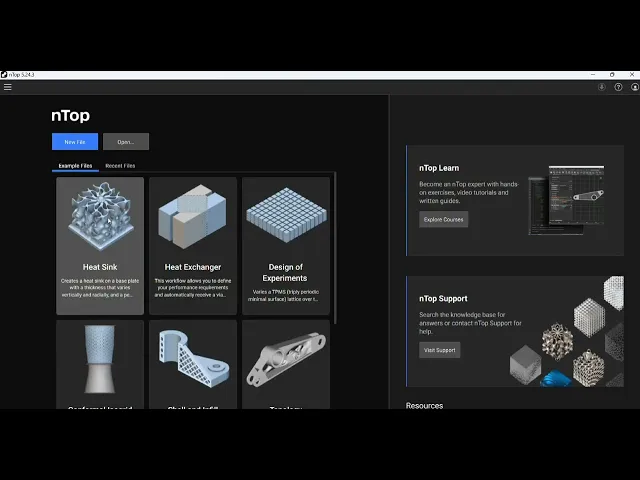
Task: Click the nTop Learn heading
Action: pyautogui.click(x=439, y=168)
